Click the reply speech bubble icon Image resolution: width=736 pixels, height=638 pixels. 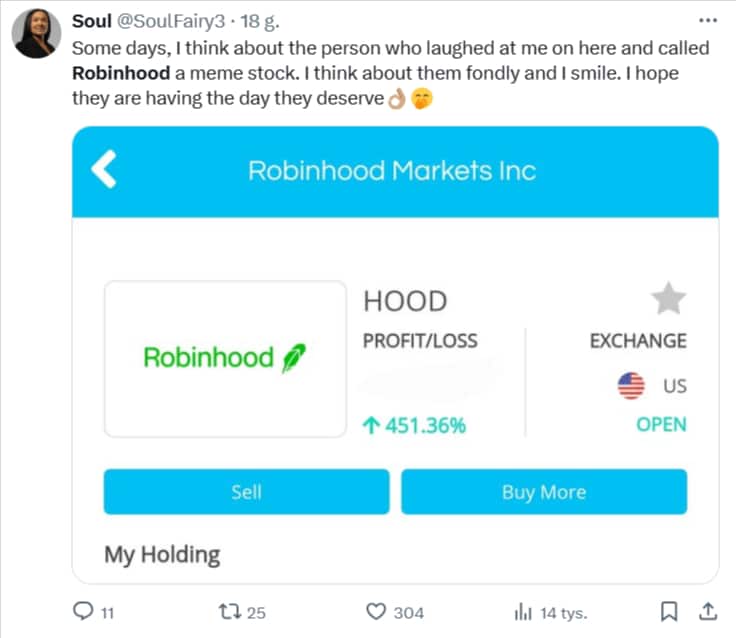pyautogui.click(x=84, y=611)
